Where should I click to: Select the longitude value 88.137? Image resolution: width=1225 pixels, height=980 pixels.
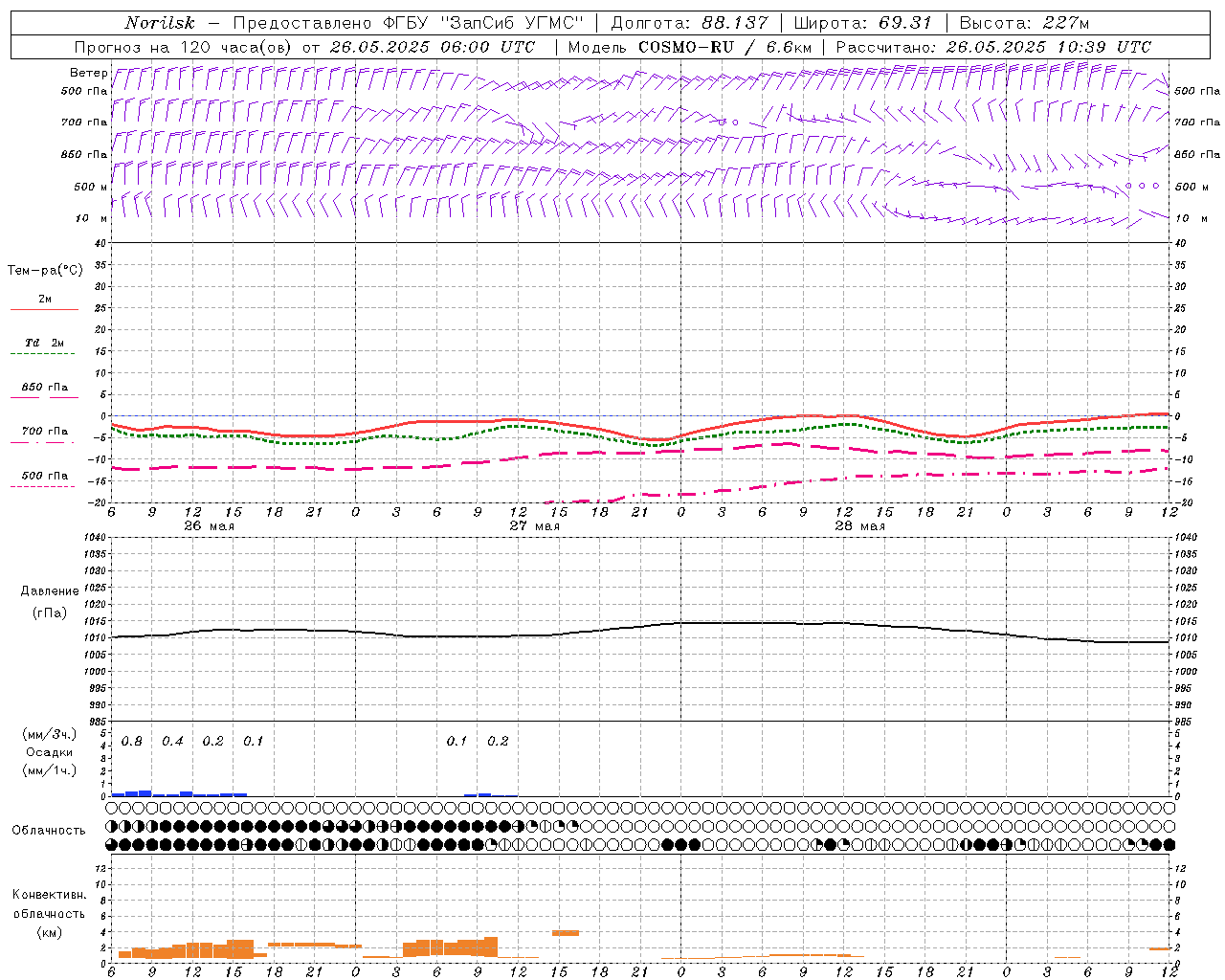[734, 23]
